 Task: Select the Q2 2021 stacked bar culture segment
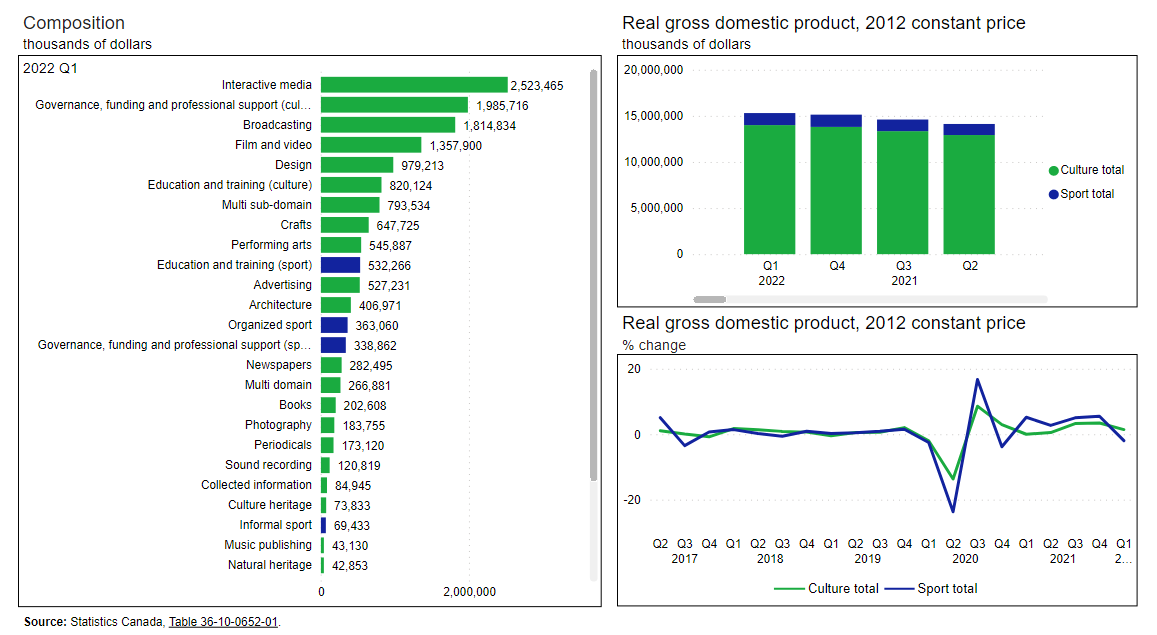click(x=970, y=195)
